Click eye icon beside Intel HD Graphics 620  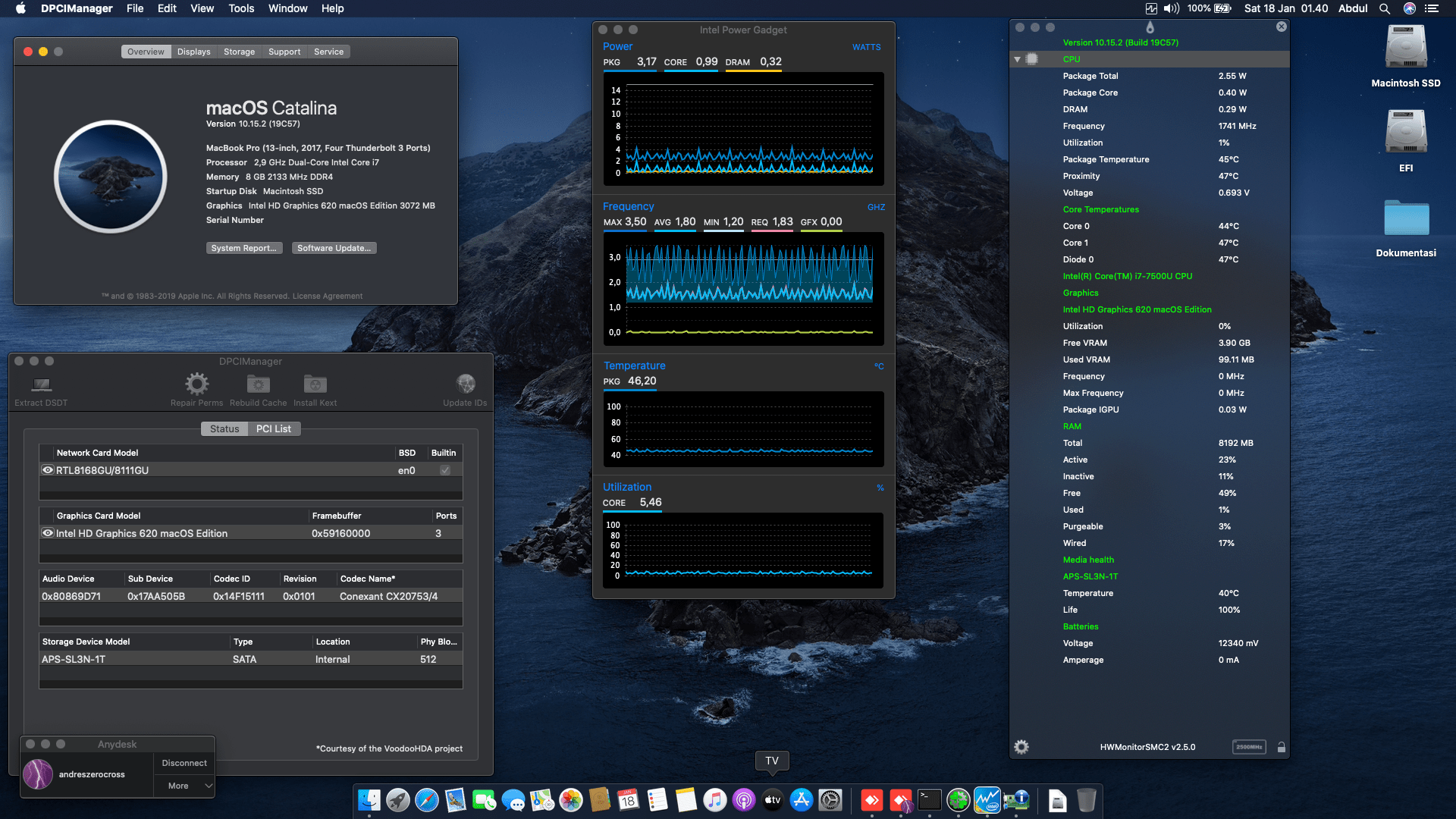48,533
